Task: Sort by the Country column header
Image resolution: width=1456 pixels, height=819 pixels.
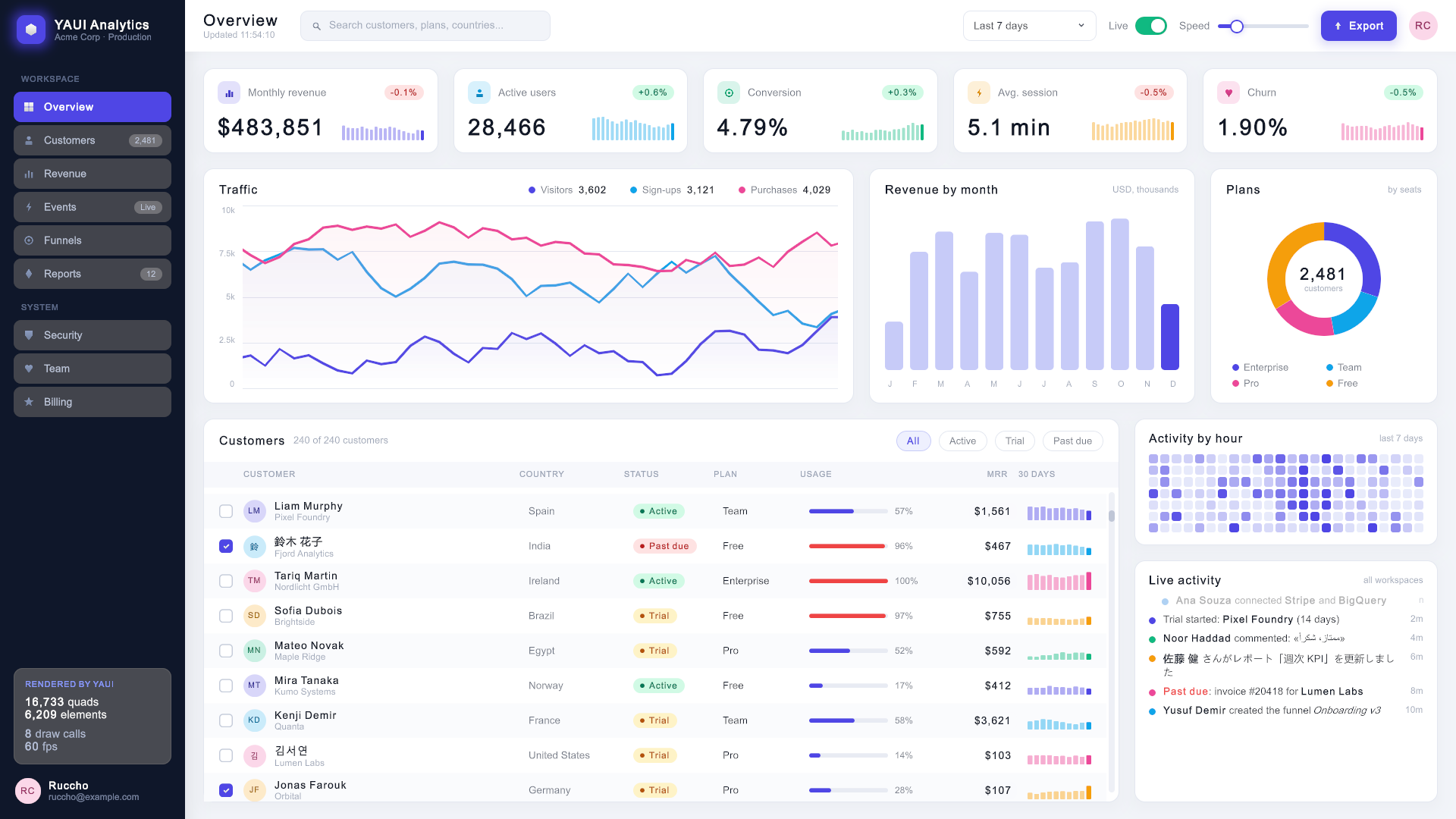Action: tap(541, 474)
